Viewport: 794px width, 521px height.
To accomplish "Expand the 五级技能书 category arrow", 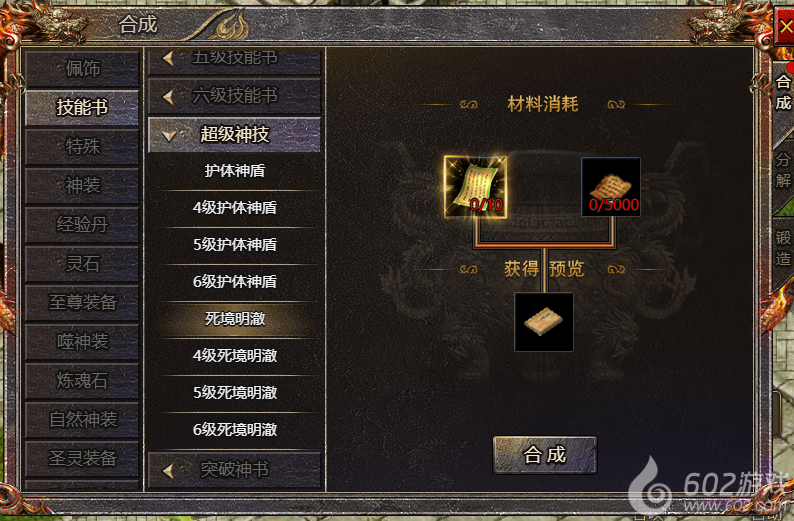I will pyautogui.click(x=169, y=58).
